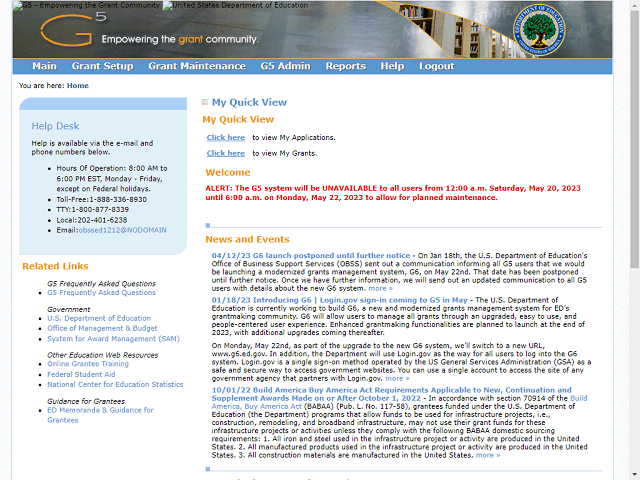Click the scrollbar down arrow
This screenshot has width=640, height=480.
[x=635, y=476]
